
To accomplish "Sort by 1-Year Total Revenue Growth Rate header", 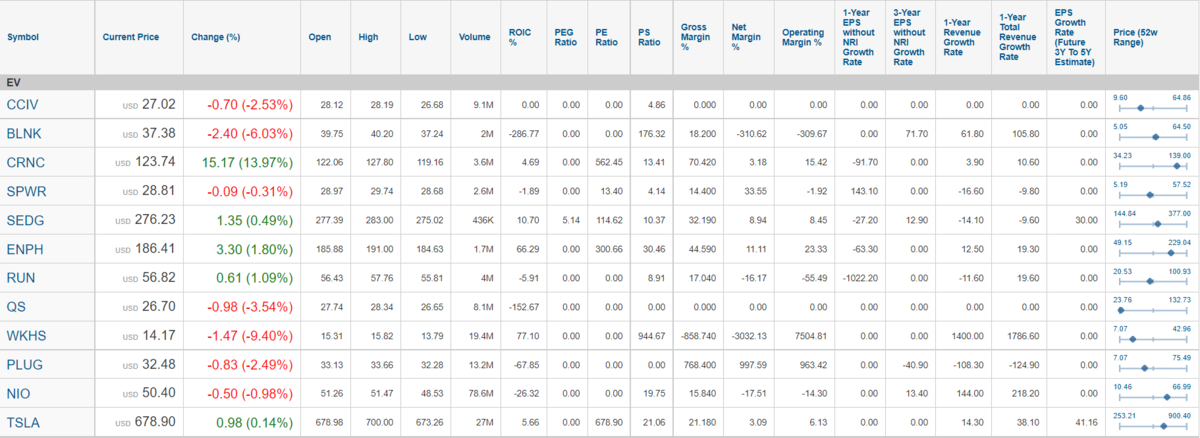I will [x=1018, y=37].
